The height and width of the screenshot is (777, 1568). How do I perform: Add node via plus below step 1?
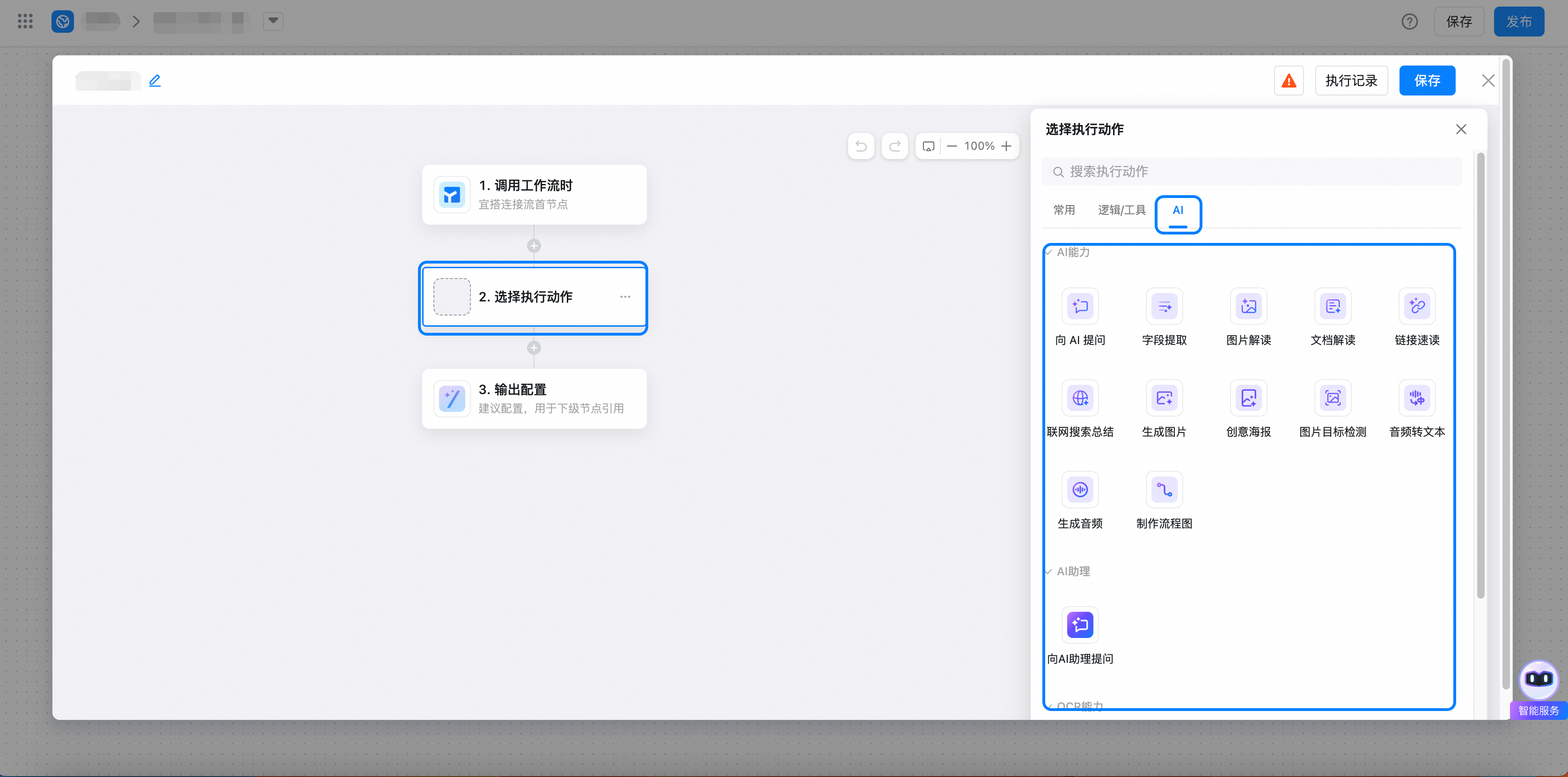click(x=534, y=246)
